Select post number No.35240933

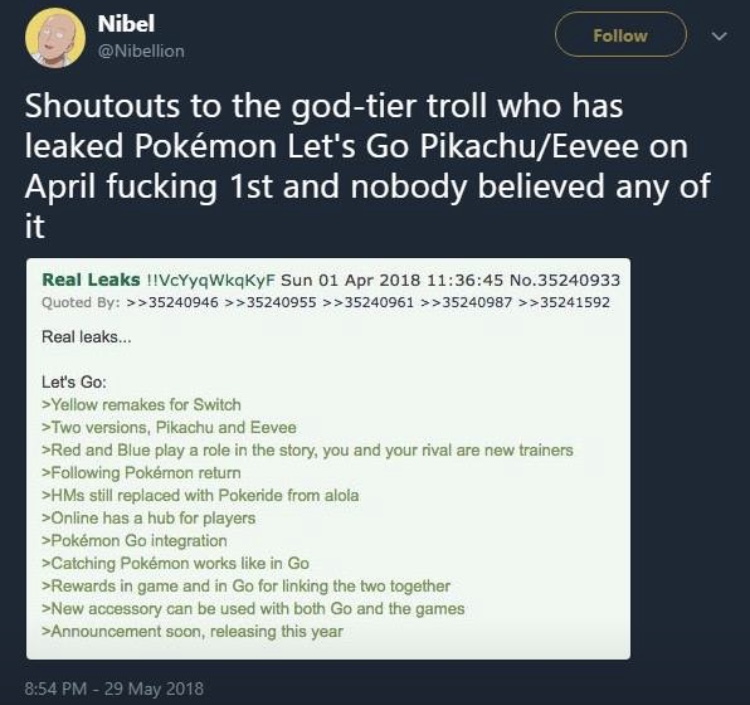pyautogui.click(x=565, y=280)
